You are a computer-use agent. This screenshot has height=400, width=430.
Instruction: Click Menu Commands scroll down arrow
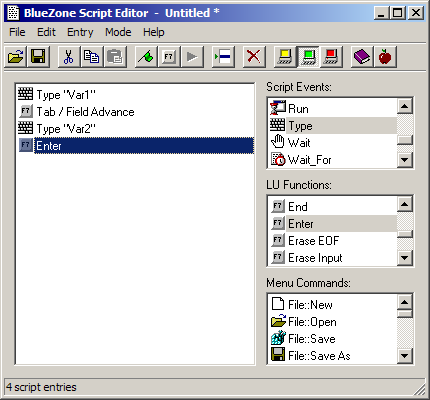[405, 356]
